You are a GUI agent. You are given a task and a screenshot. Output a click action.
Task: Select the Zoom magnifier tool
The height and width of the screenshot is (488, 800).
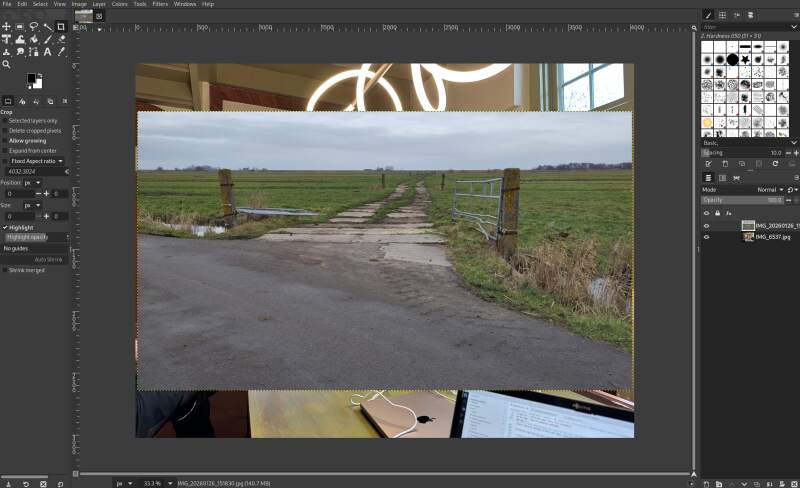(x=6, y=64)
